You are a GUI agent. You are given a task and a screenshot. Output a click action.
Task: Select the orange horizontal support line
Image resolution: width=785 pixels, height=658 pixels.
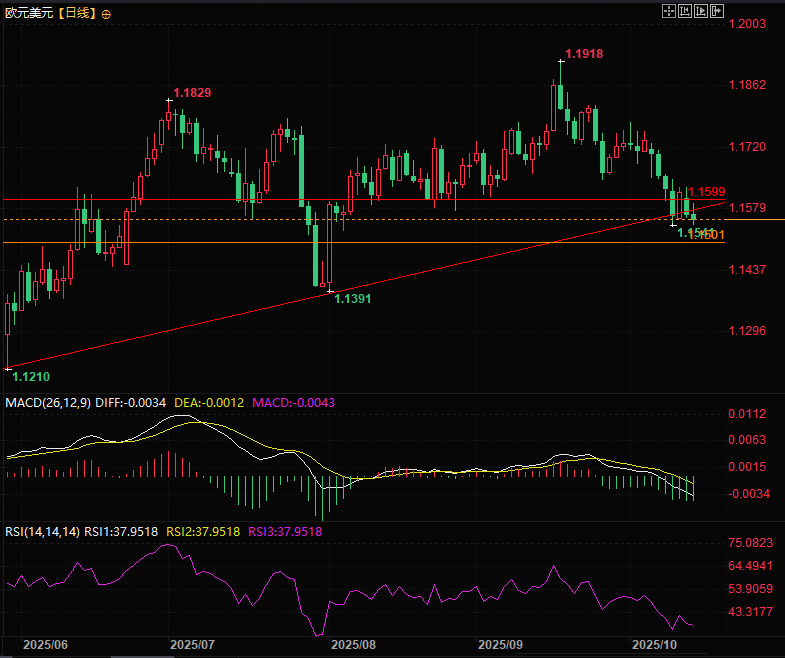tap(300, 243)
